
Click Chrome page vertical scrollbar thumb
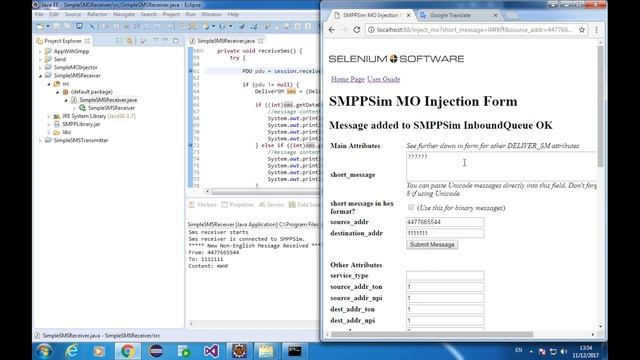click(600, 106)
